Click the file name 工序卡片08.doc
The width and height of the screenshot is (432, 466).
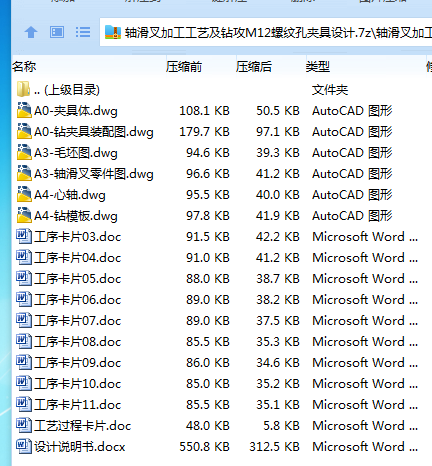[x=78, y=342]
